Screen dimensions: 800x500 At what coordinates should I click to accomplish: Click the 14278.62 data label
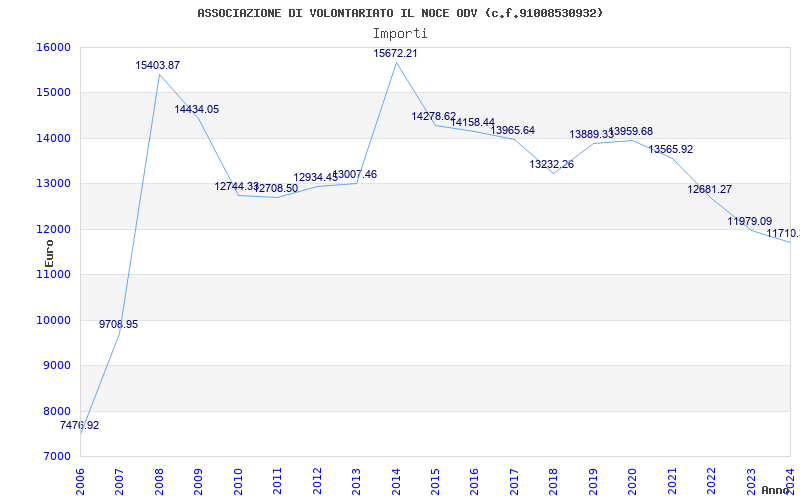pos(433,116)
